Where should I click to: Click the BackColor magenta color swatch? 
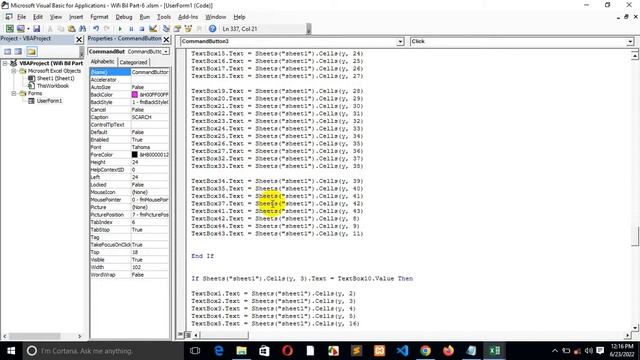point(135,95)
